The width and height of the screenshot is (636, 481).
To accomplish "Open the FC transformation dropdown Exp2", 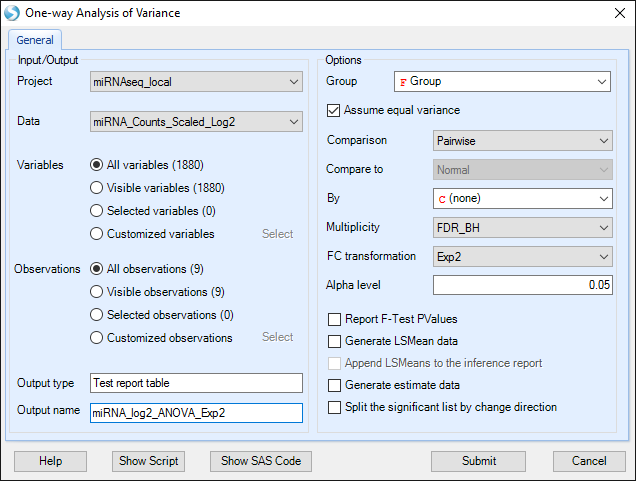I will [x=522, y=256].
